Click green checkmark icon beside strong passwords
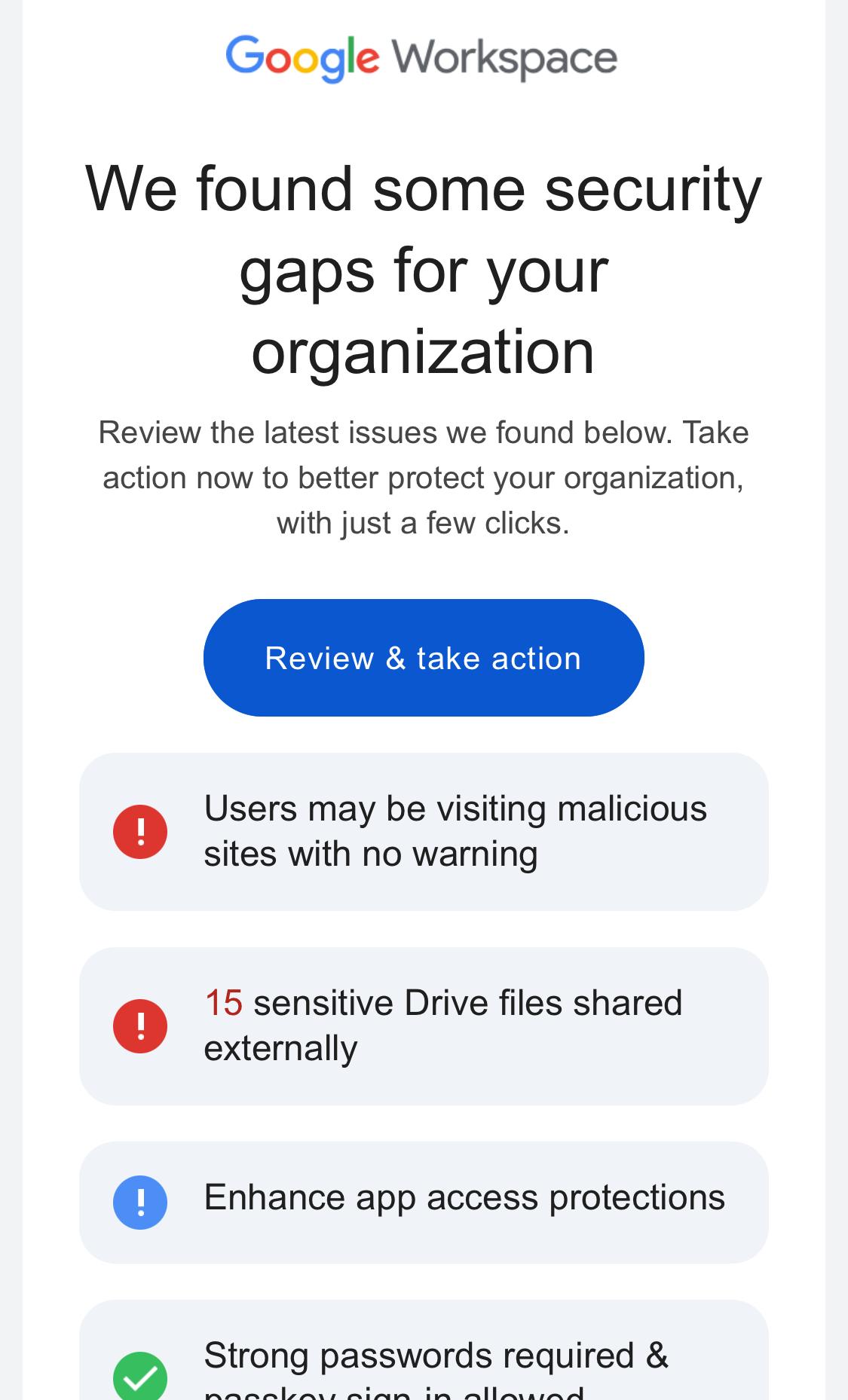Screen dimensions: 848x1400 tap(140, 1377)
